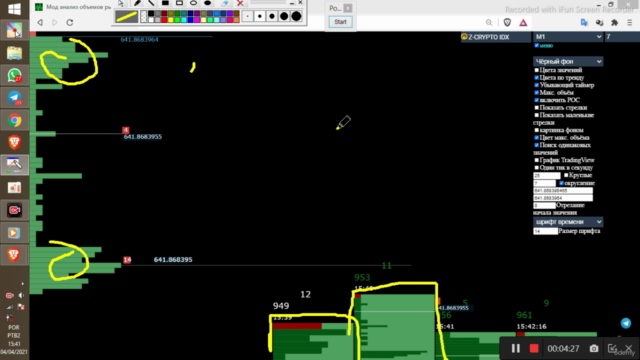640x360 pixels.
Task: Open File Explorer from the taskbar
Action: 14,53
